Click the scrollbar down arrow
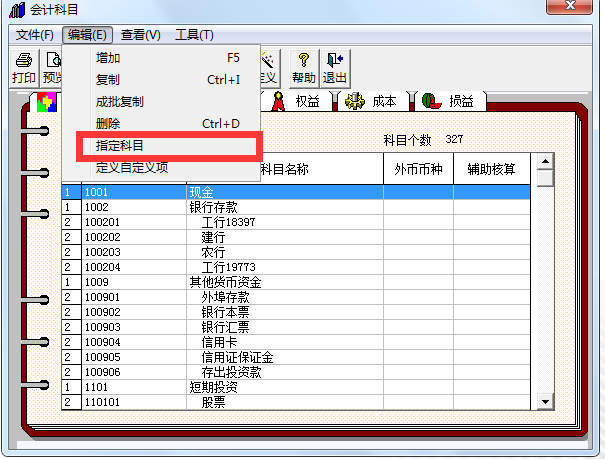Image resolution: width=605 pixels, height=459 pixels. [545, 402]
